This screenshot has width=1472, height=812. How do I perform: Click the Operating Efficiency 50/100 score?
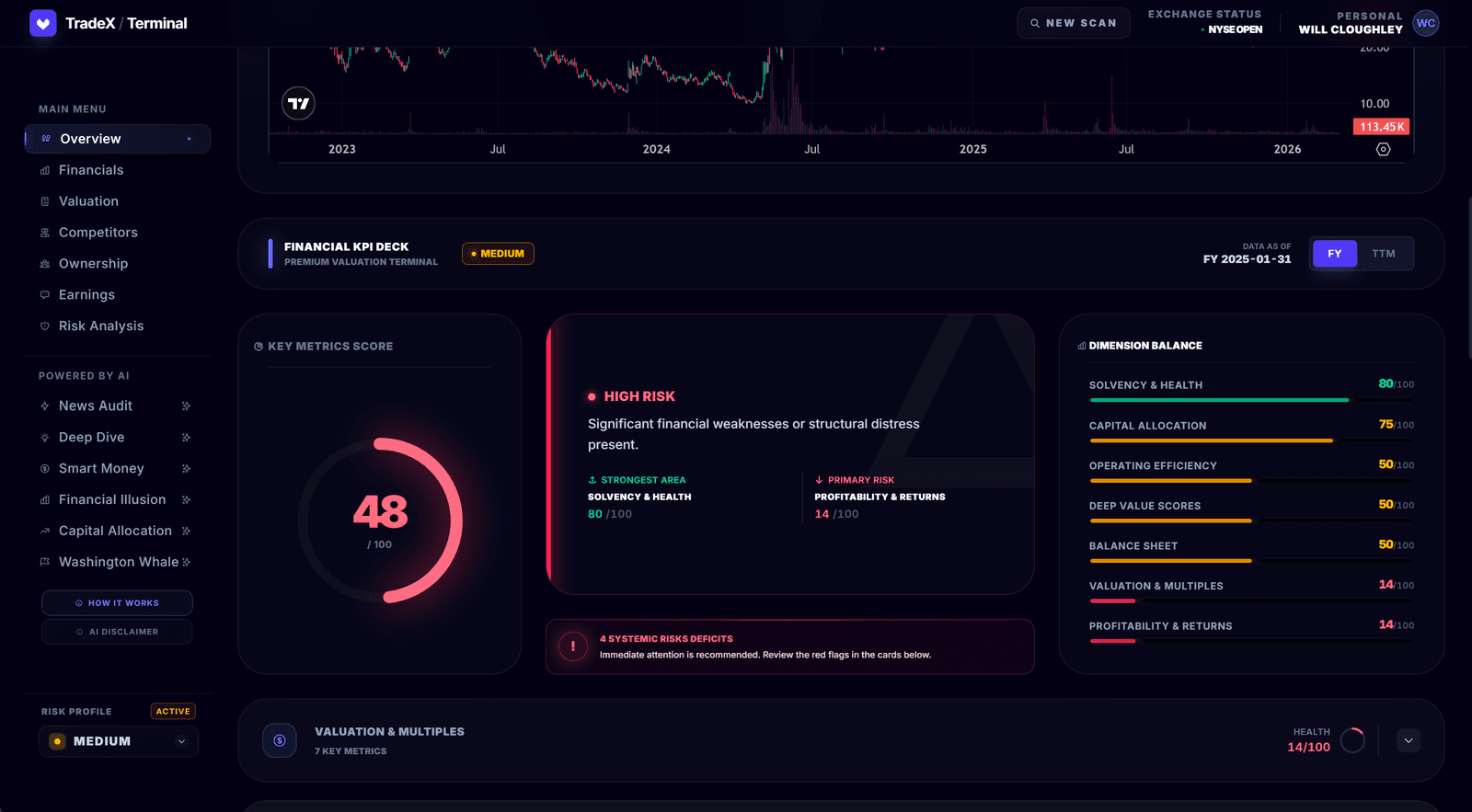tap(1396, 464)
